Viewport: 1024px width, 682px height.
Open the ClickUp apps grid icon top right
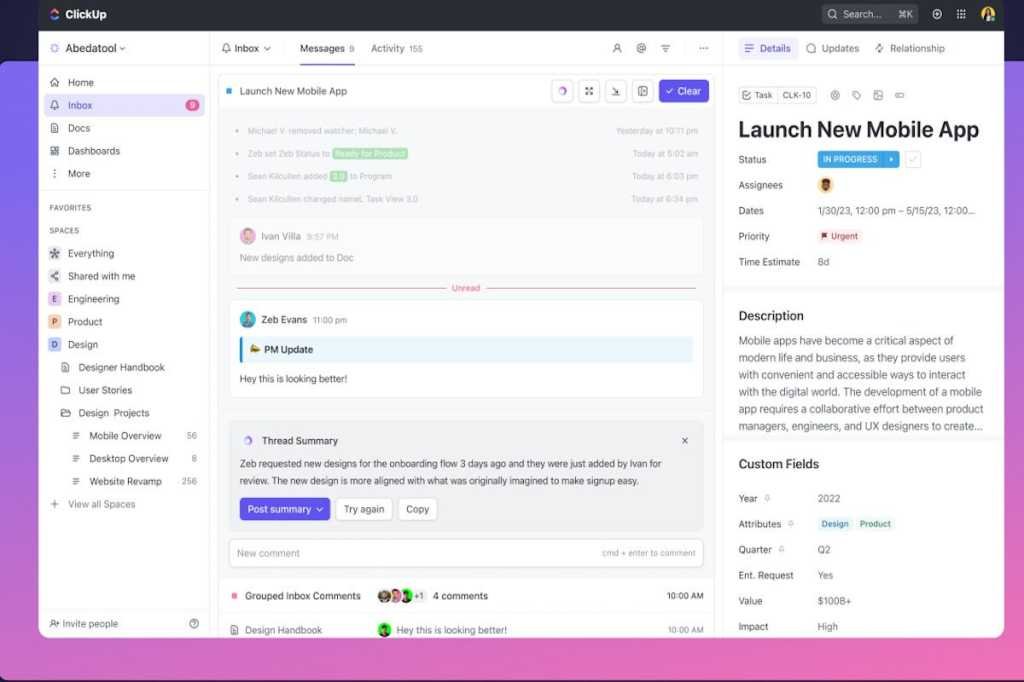click(961, 14)
